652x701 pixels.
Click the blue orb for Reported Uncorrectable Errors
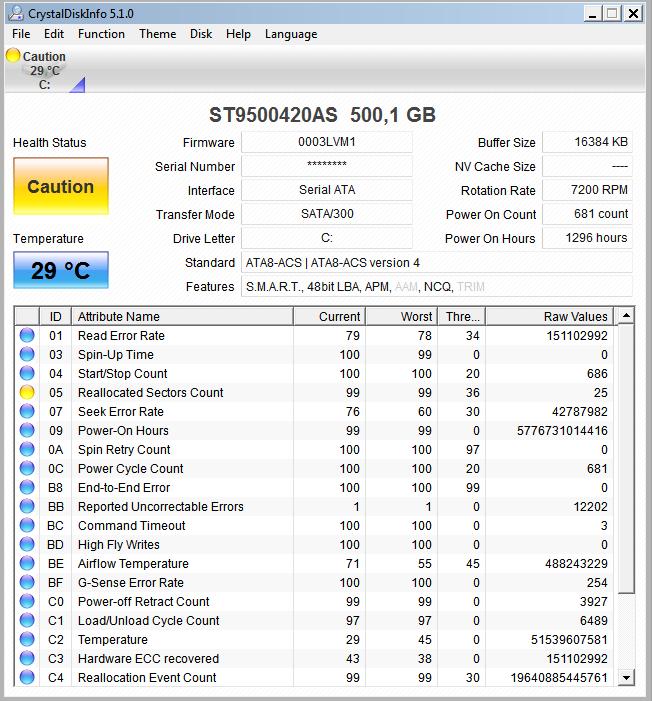(27, 507)
